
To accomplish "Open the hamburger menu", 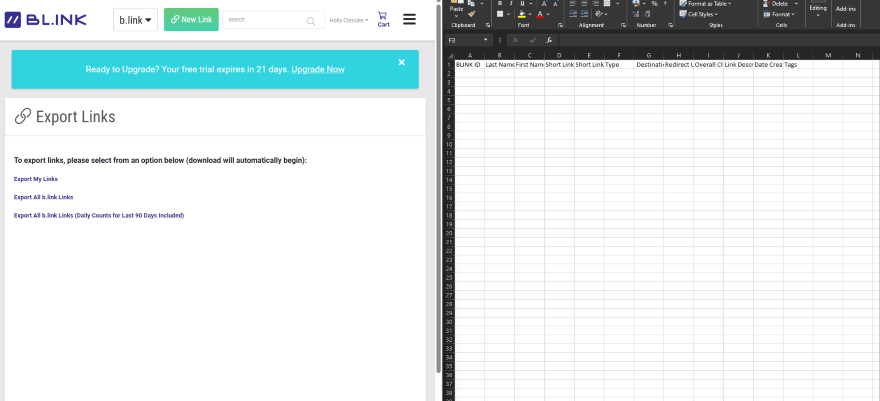I will [x=409, y=19].
